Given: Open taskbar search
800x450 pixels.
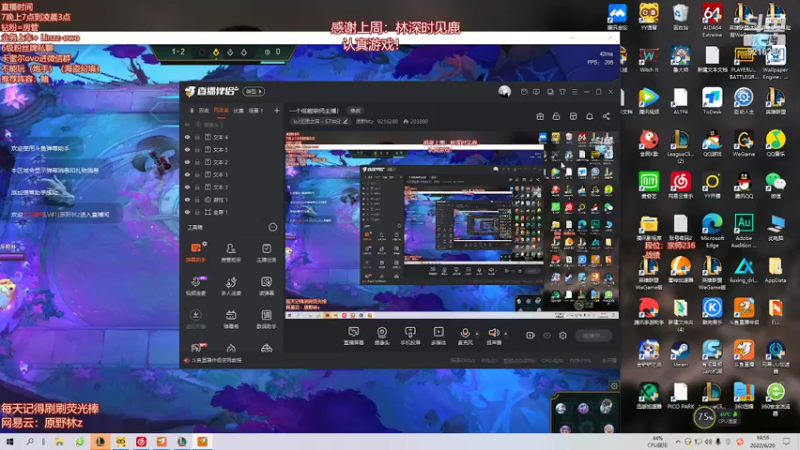Looking at the screenshot, I should [30, 442].
